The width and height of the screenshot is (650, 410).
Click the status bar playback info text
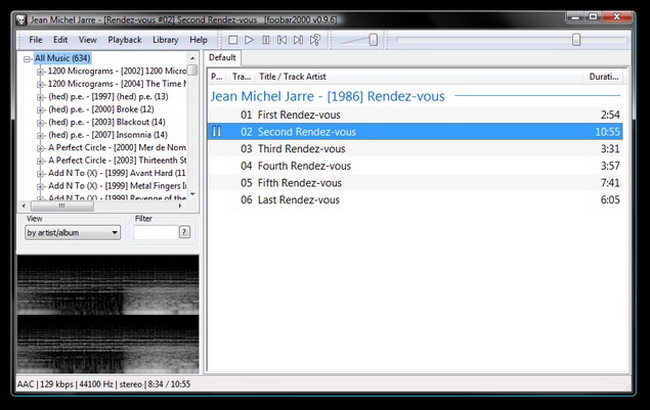104,384
